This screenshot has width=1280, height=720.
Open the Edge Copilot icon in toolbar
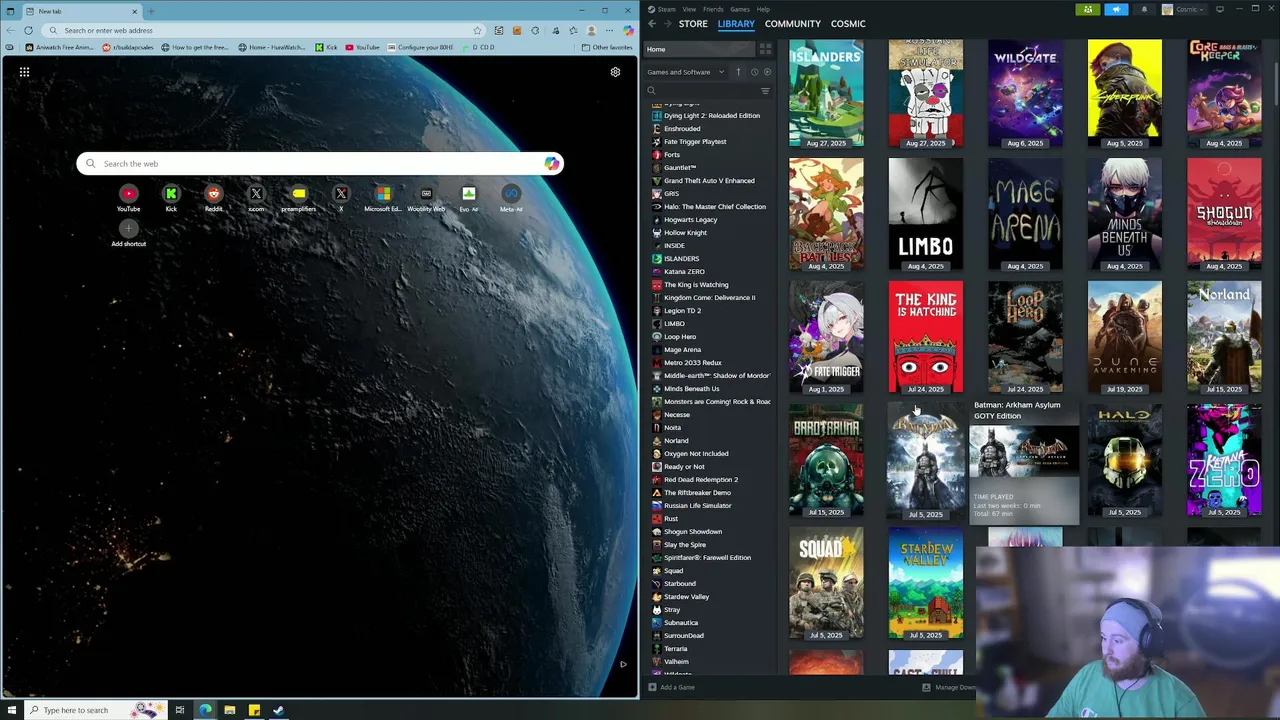(x=628, y=30)
